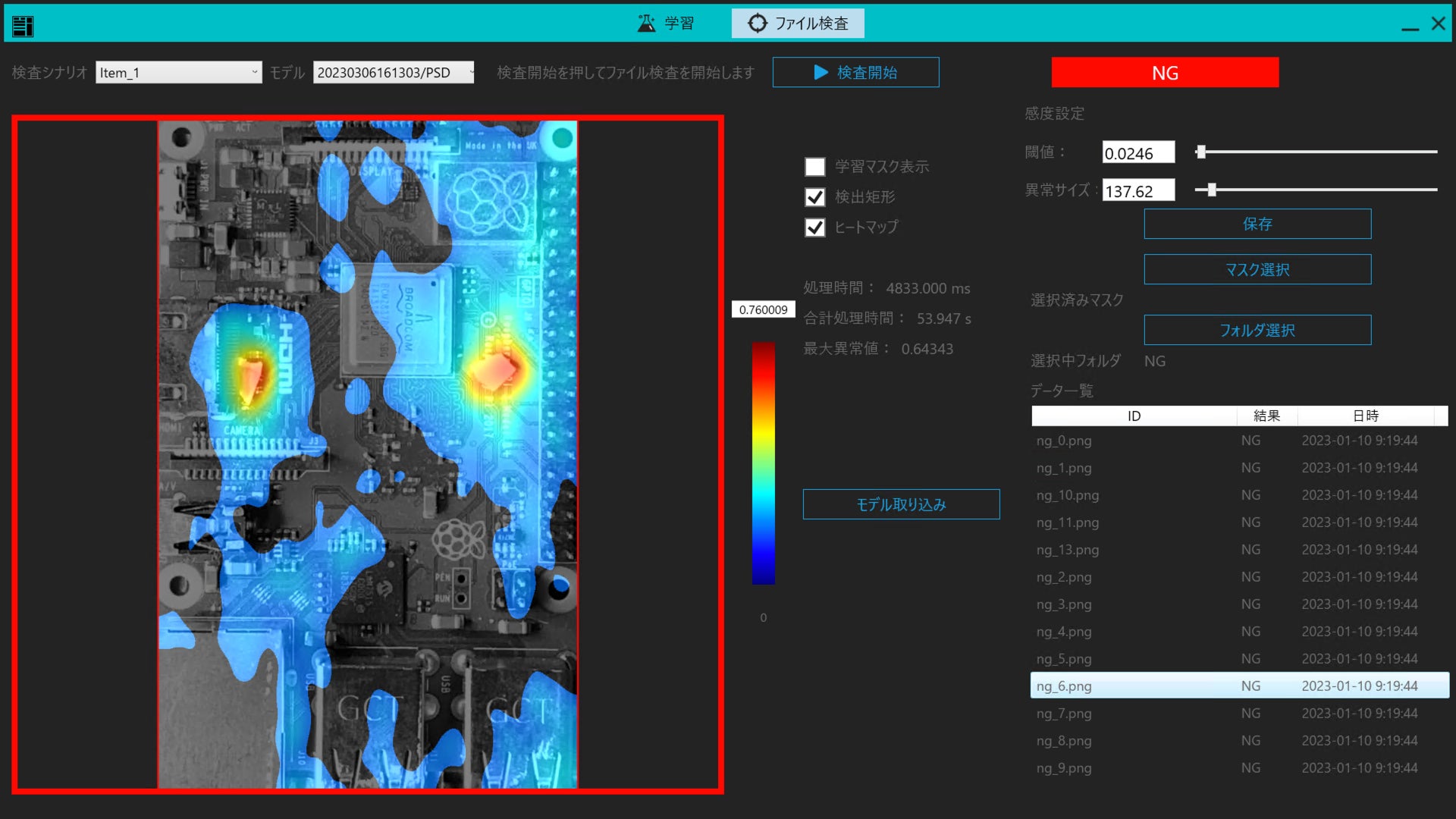Click the app logo icon in title bar

click(23, 26)
